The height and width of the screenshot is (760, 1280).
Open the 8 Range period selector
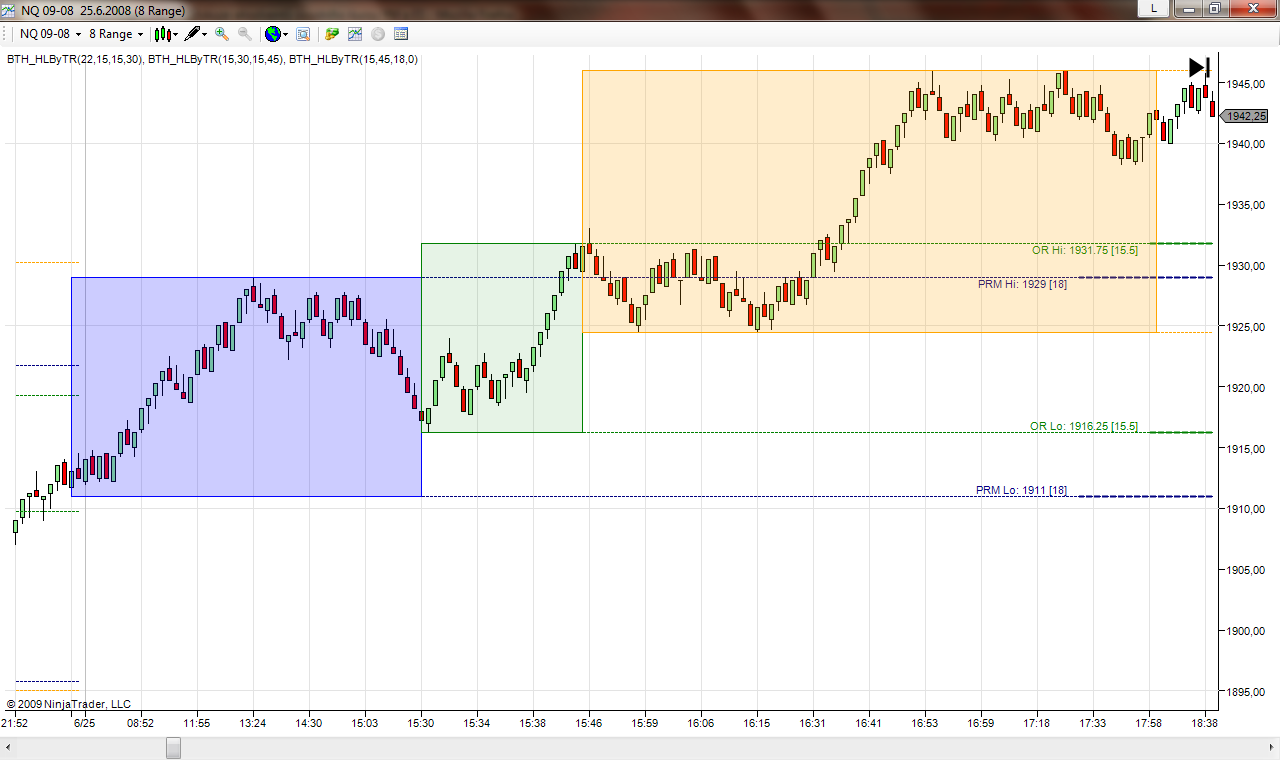116,34
